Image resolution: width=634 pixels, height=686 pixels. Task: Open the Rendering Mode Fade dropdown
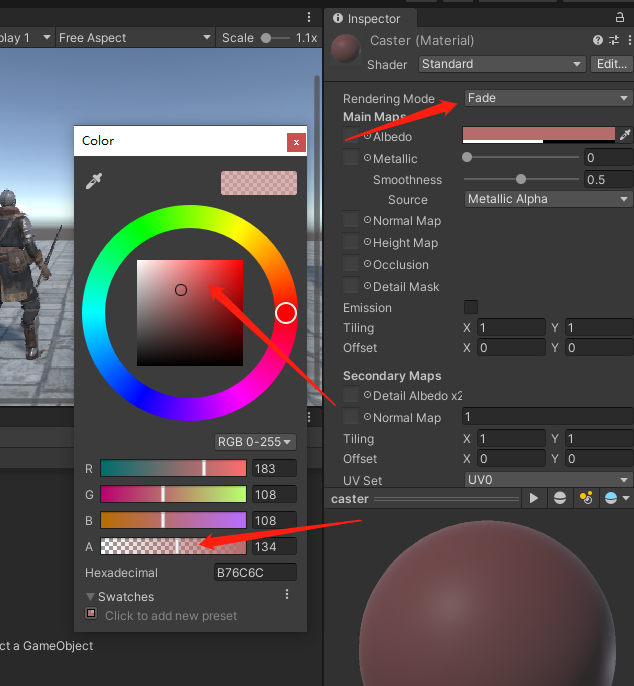(x=548, y=98)
